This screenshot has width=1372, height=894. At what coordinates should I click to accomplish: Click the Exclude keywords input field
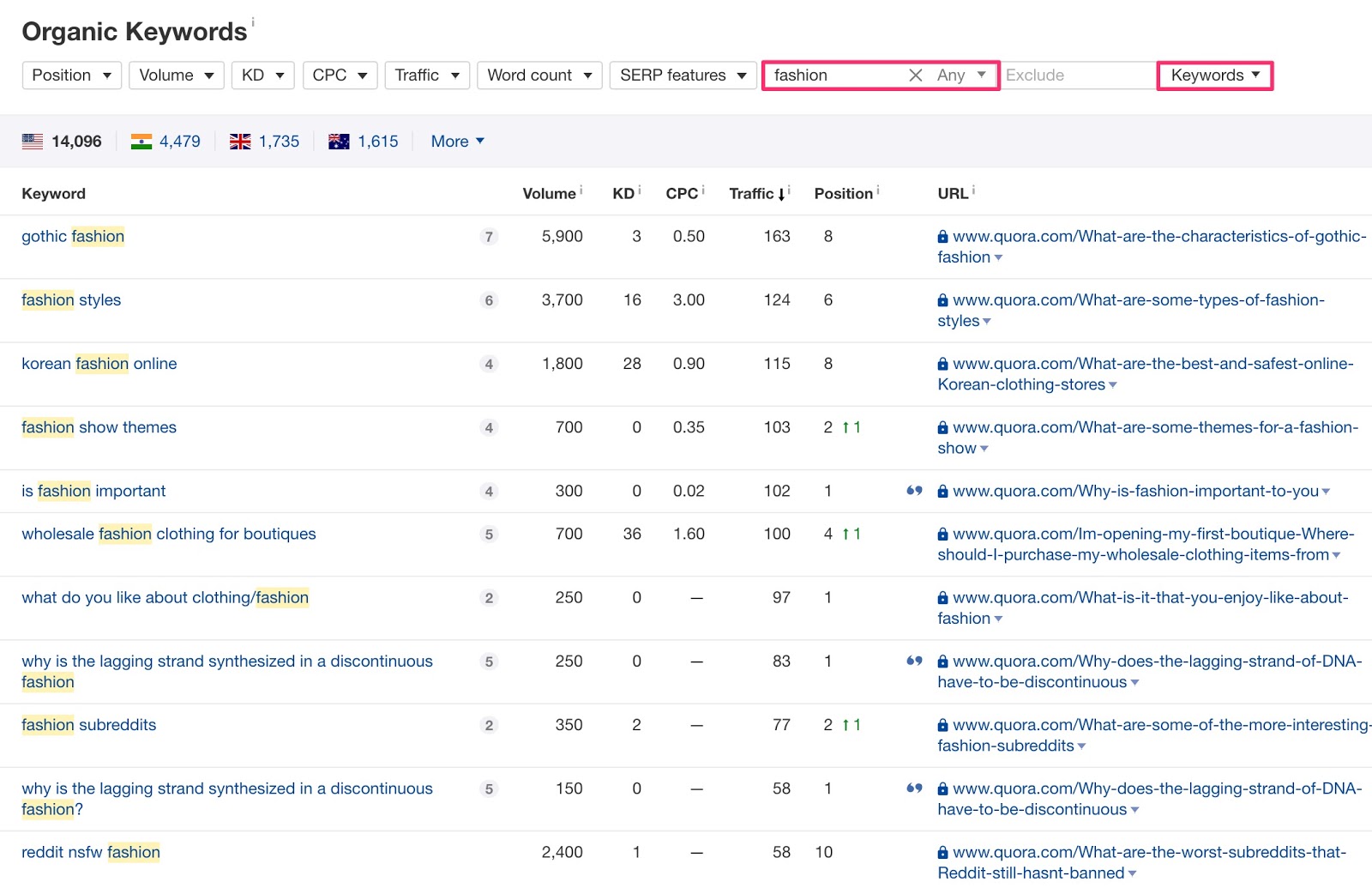tap(1076, 76)
